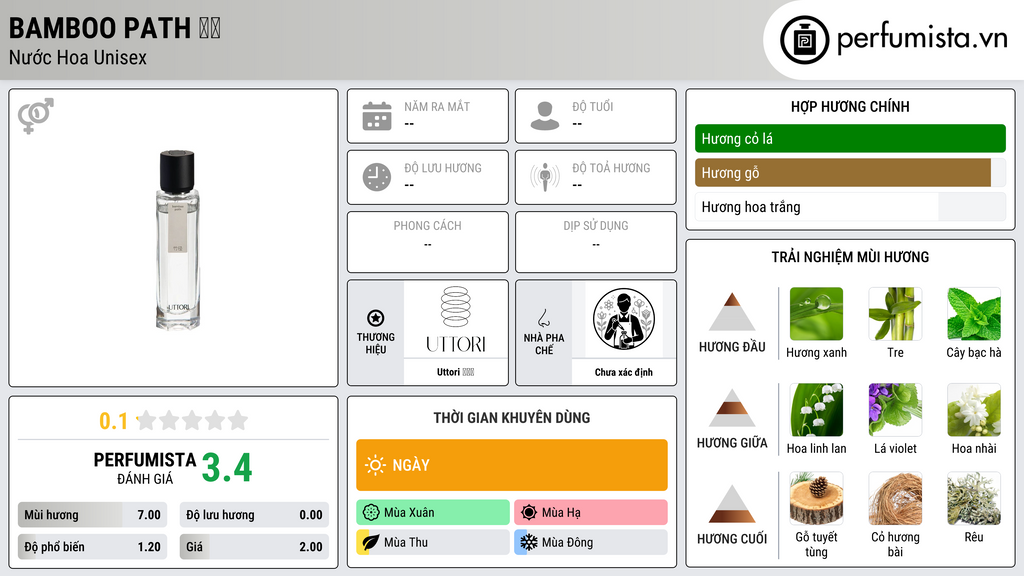This screenshot has width=1024, height=576.
Task: Click the star badge icon above Thương hiệu
Action: (x=376, y=318)
